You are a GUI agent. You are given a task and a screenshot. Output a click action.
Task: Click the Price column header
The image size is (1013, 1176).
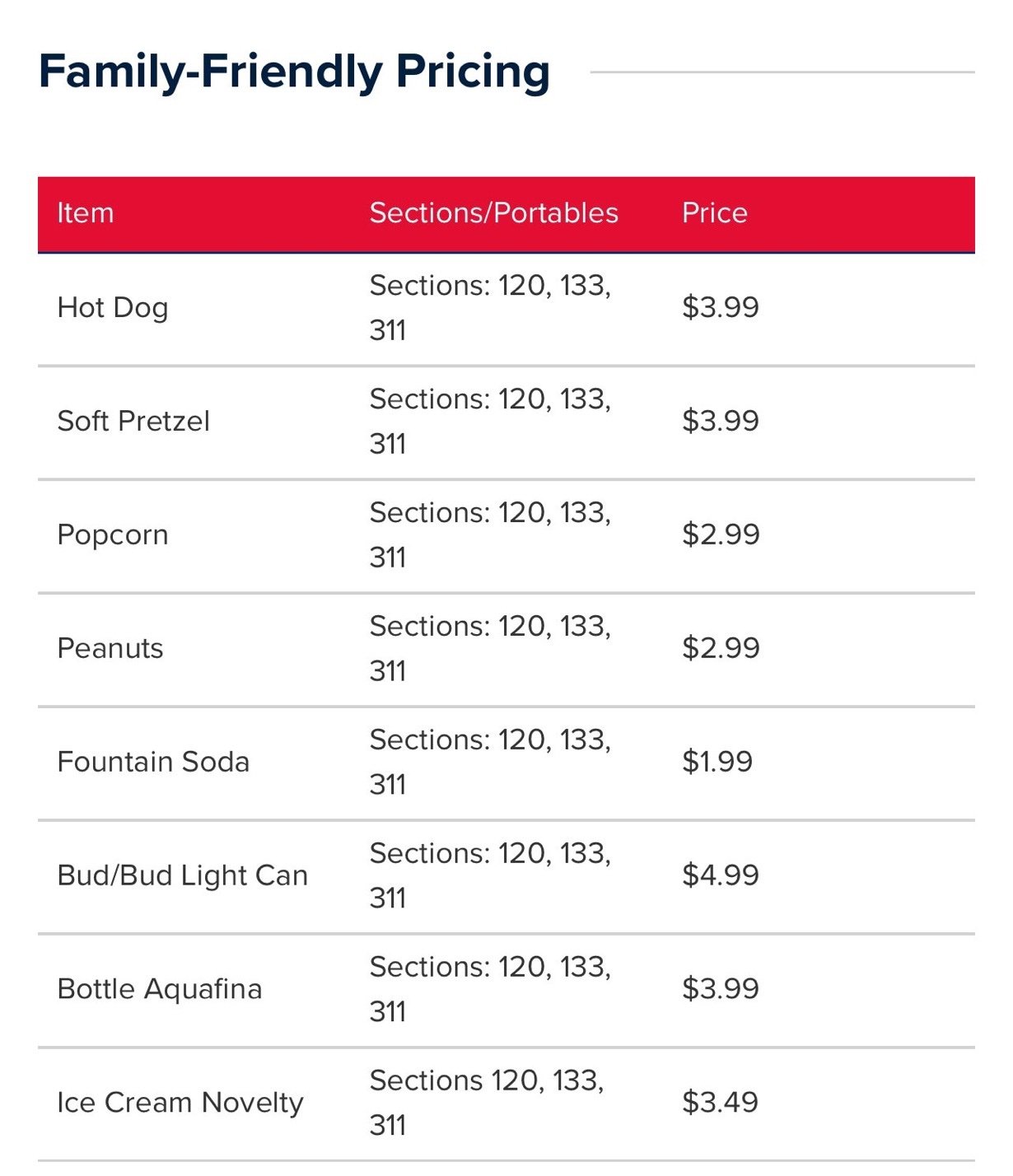click(714, 213)
